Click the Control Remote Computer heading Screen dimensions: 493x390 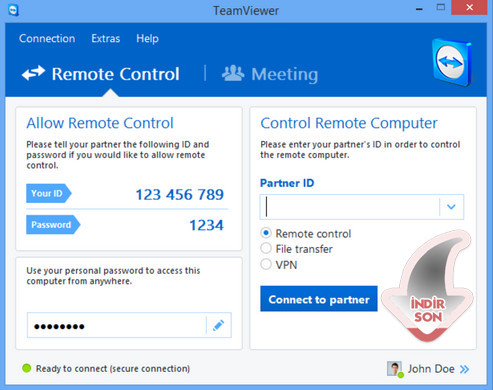click(349, 123)
